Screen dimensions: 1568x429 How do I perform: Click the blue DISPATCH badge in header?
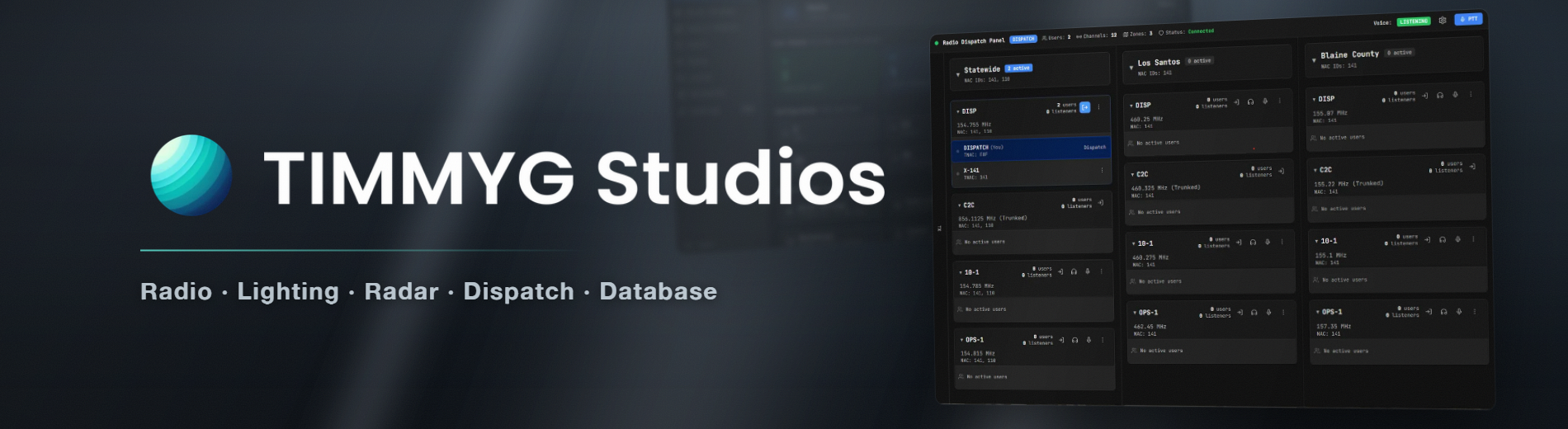point(1023,39)
